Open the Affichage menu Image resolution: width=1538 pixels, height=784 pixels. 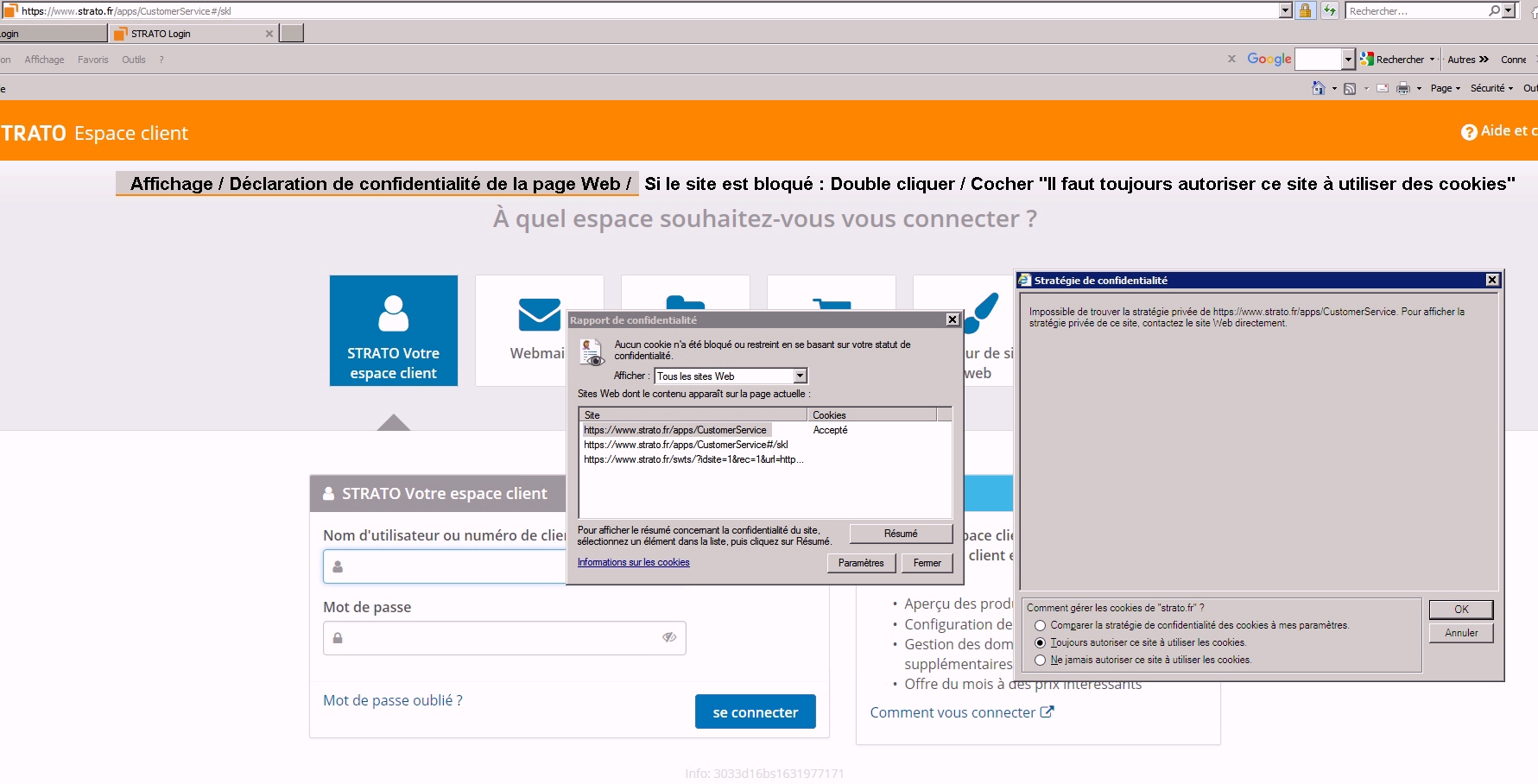(44, 60)
